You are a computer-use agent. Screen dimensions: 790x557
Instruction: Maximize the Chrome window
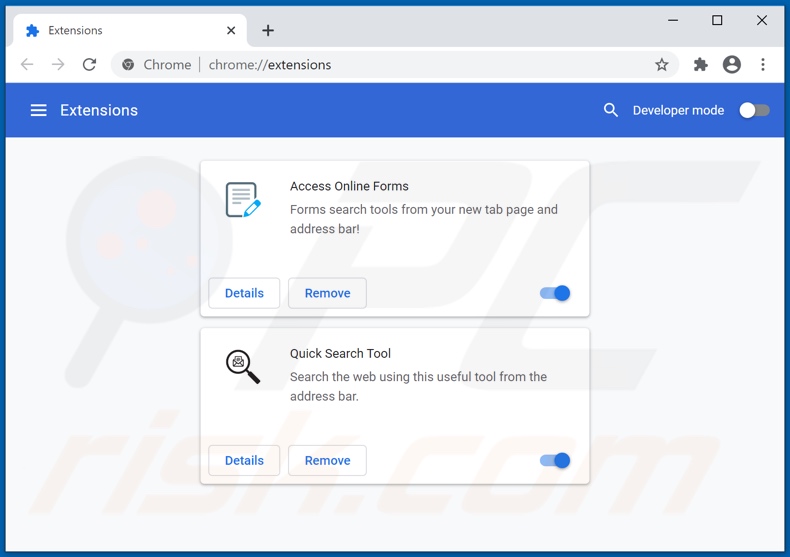(x=717, y=20)
